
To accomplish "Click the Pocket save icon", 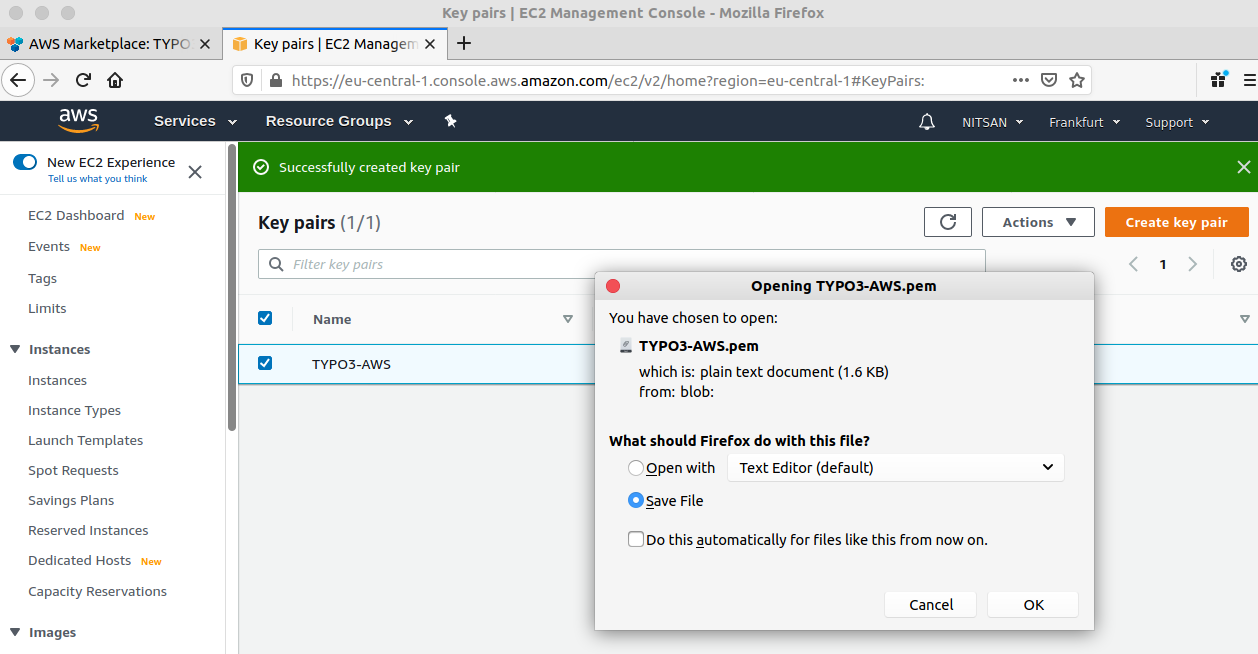I will pyautogui.click(x=1049, y=80).
